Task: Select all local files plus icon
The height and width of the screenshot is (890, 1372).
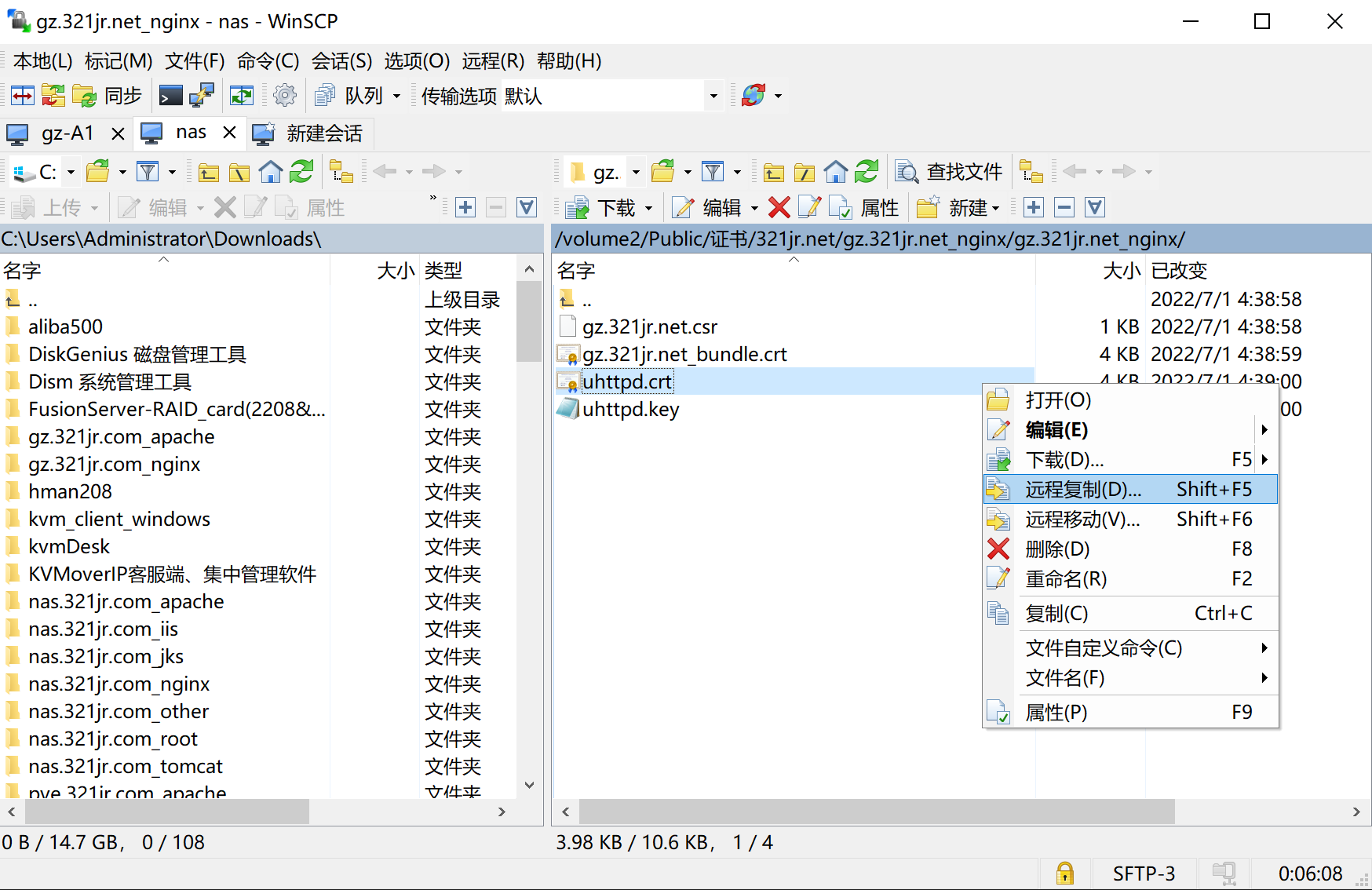Action: coord(465,207)
